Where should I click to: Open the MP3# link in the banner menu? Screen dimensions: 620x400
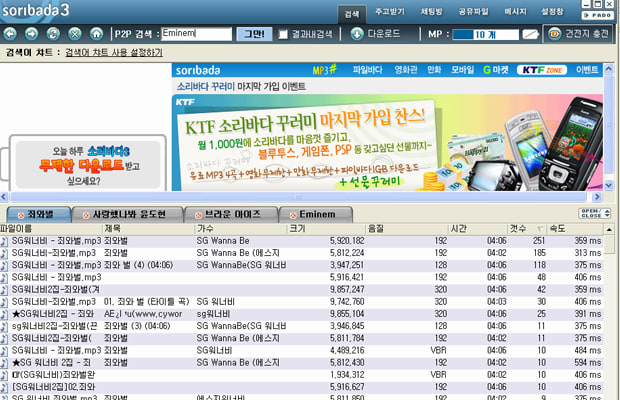click(x=325, y=70)
